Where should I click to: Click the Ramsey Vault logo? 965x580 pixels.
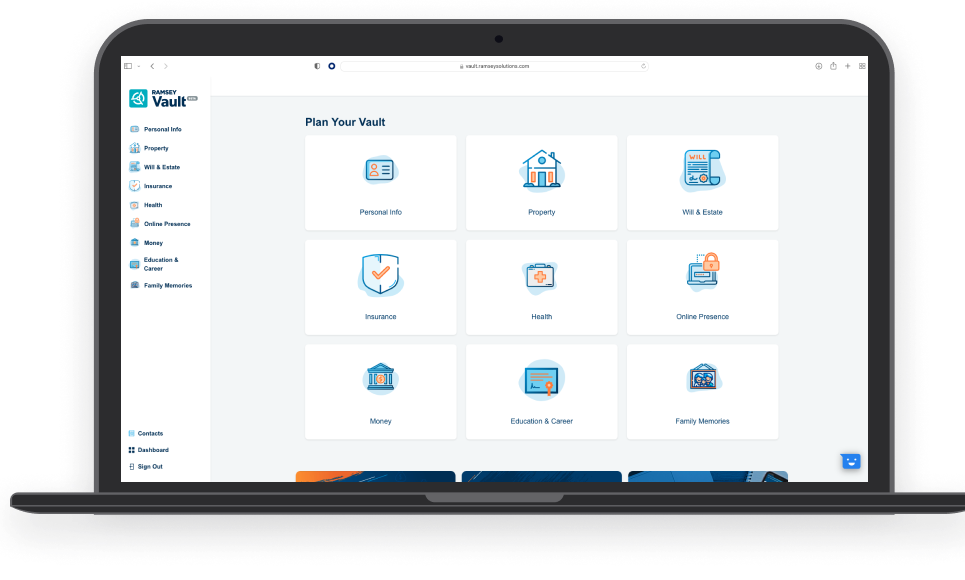click(163, 99)
